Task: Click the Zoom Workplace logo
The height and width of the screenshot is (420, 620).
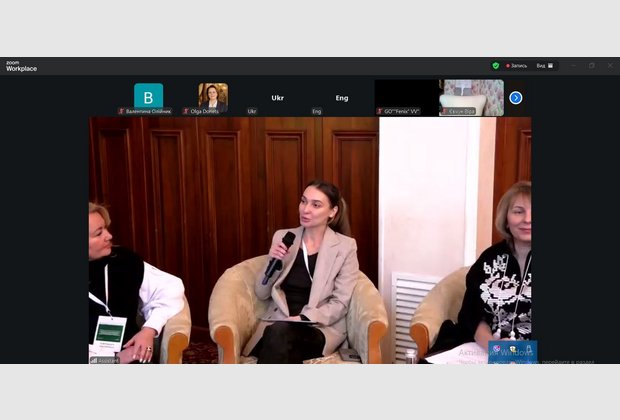Action: tap(21, 66)
